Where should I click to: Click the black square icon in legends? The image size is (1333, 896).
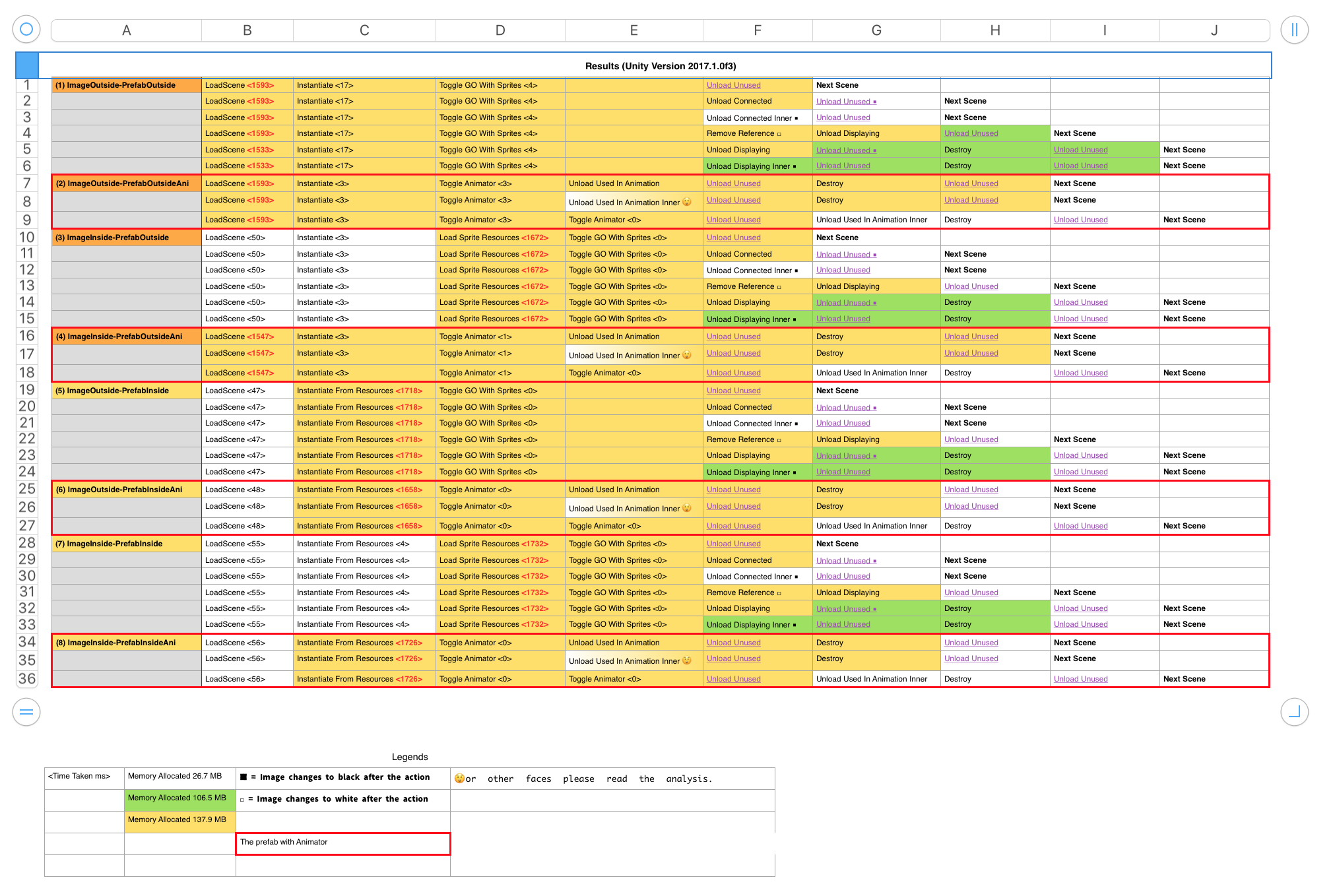pyautogui.click(x=244, y=777)
